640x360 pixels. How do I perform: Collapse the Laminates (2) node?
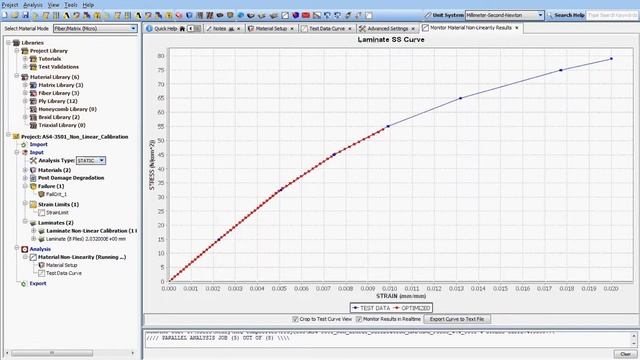25,222
